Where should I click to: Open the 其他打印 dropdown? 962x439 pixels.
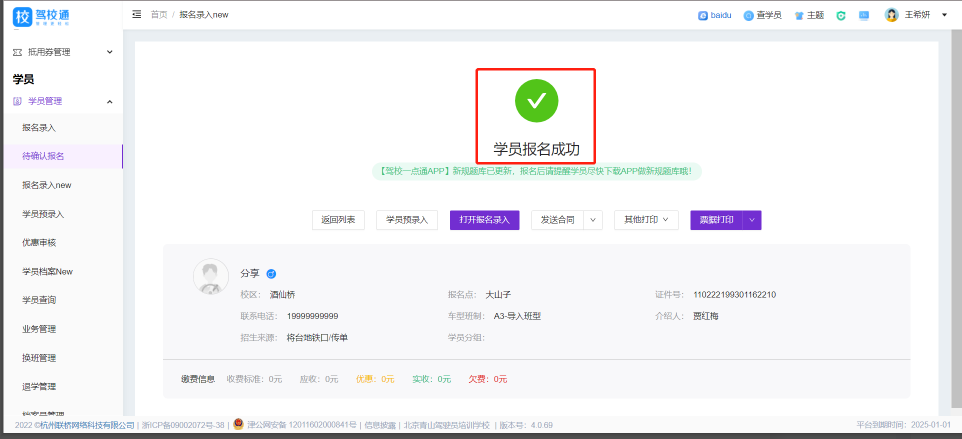pos(646,220)
